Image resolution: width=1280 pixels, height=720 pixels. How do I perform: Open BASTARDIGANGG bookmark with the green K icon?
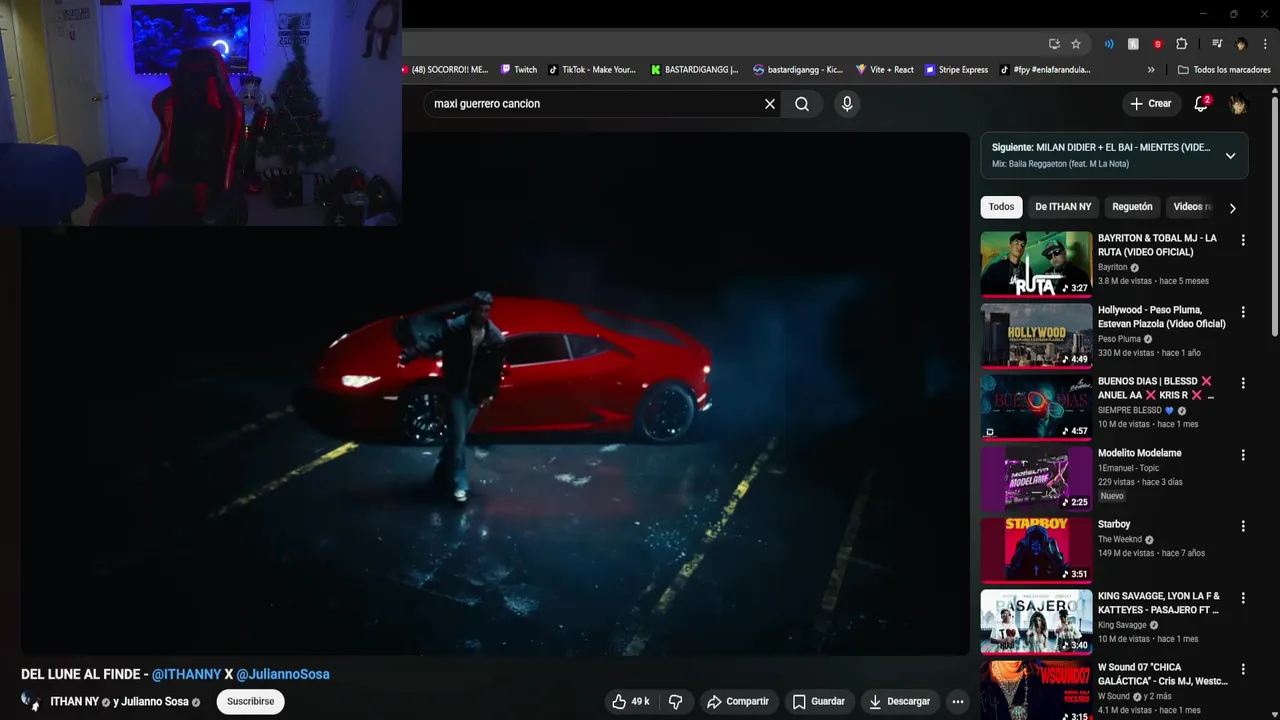tap(694, 70)
